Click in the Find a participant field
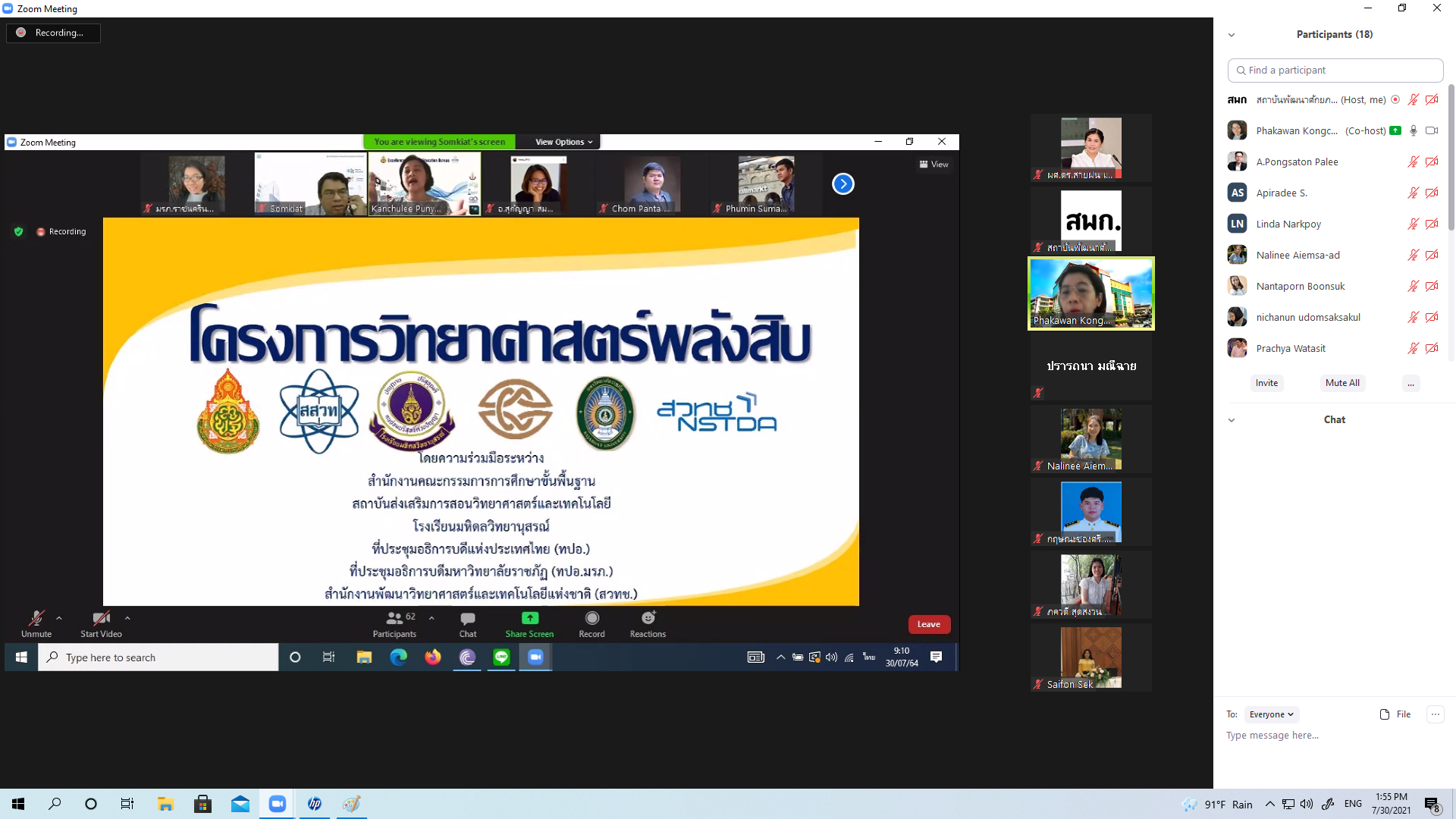This screenshot has width=1456, height=819. point(1335,71)
